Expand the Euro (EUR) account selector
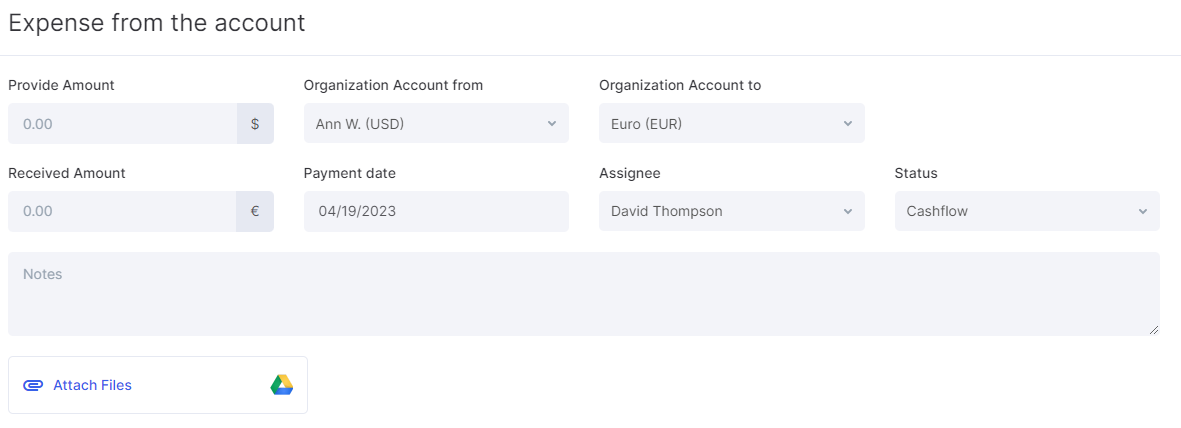 [720, 124]
